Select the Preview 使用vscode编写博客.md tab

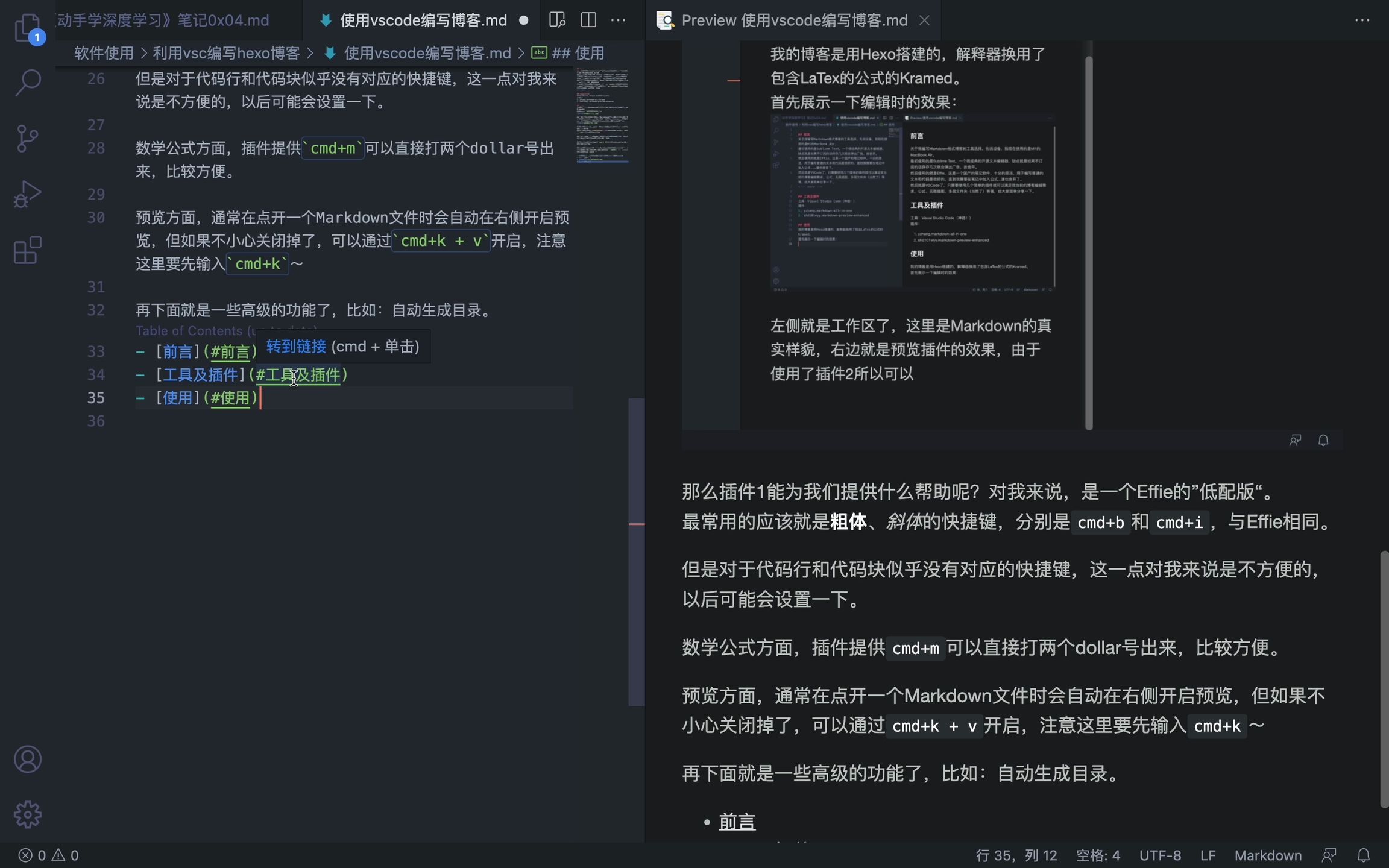(x=794, y=20)
